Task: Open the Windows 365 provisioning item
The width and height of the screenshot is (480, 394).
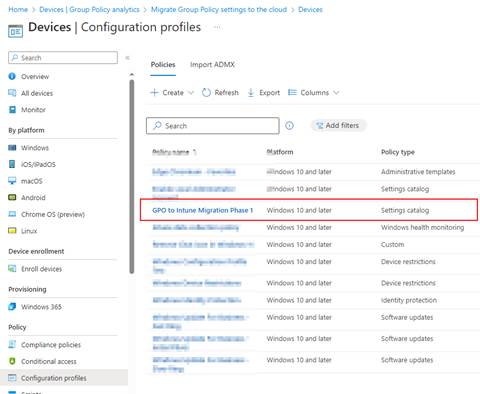Action: click(35, 307)
